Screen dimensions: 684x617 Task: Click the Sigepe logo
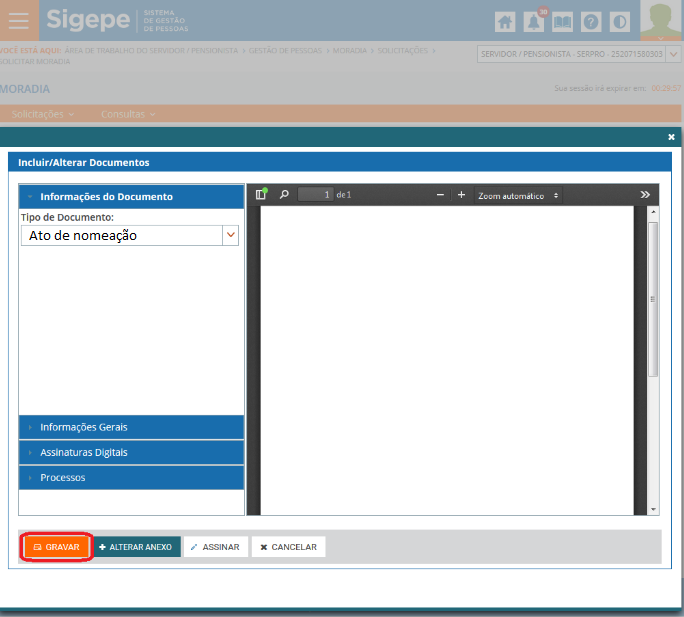88,20
